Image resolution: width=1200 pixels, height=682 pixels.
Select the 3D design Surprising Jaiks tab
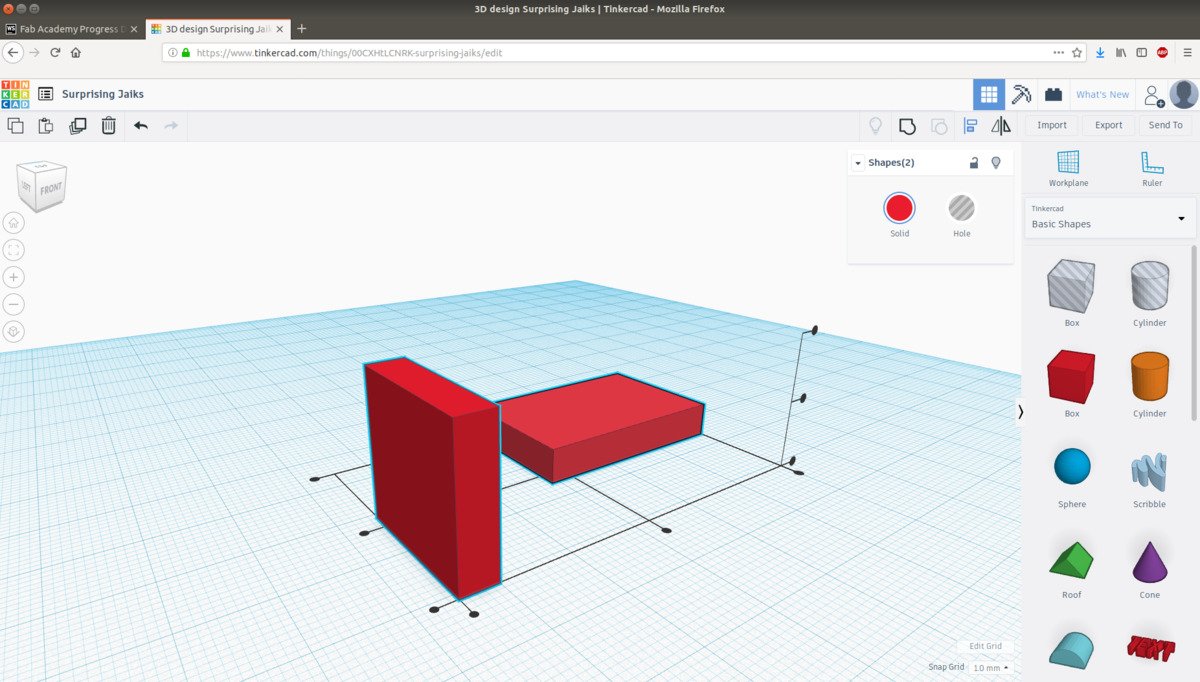[216, 29]
